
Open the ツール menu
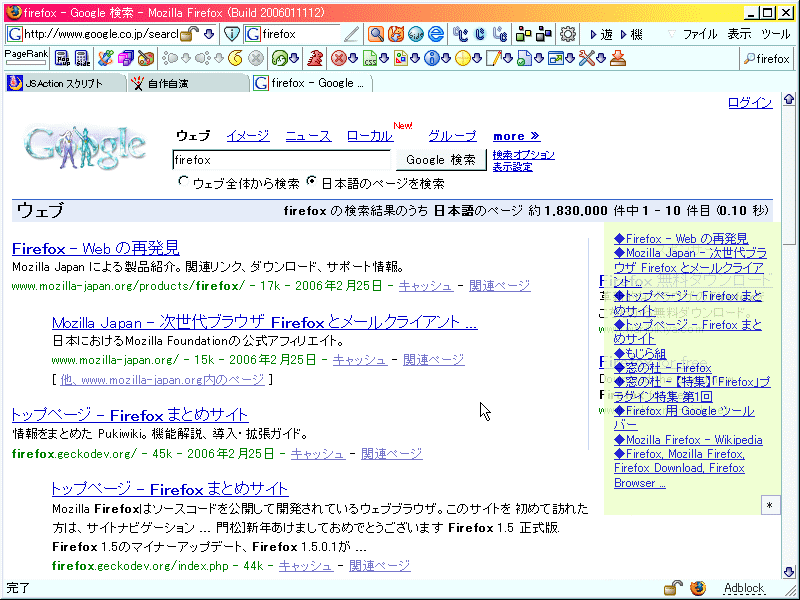pos(776,34)
